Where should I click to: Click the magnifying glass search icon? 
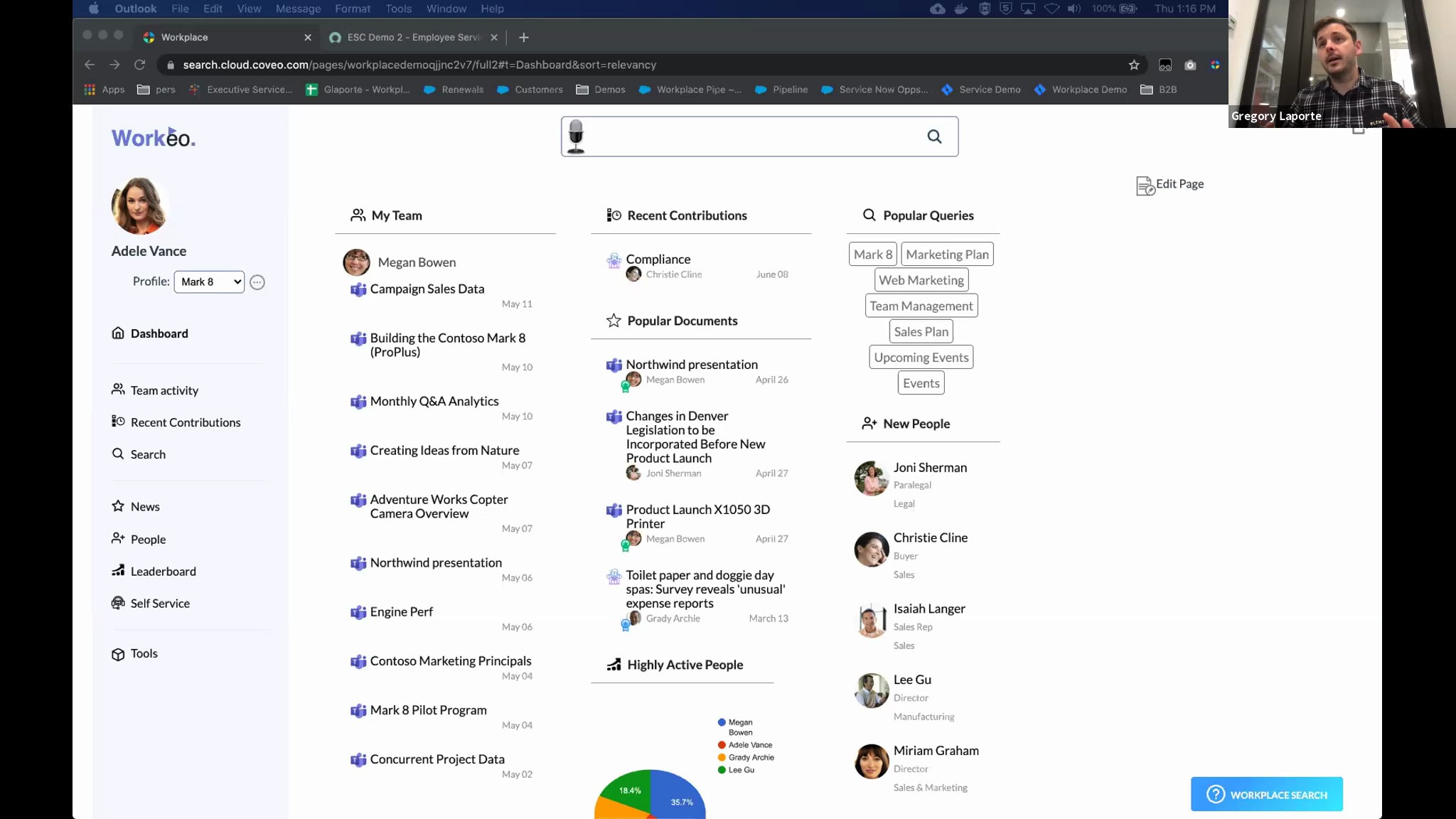(x=934, y=136)
